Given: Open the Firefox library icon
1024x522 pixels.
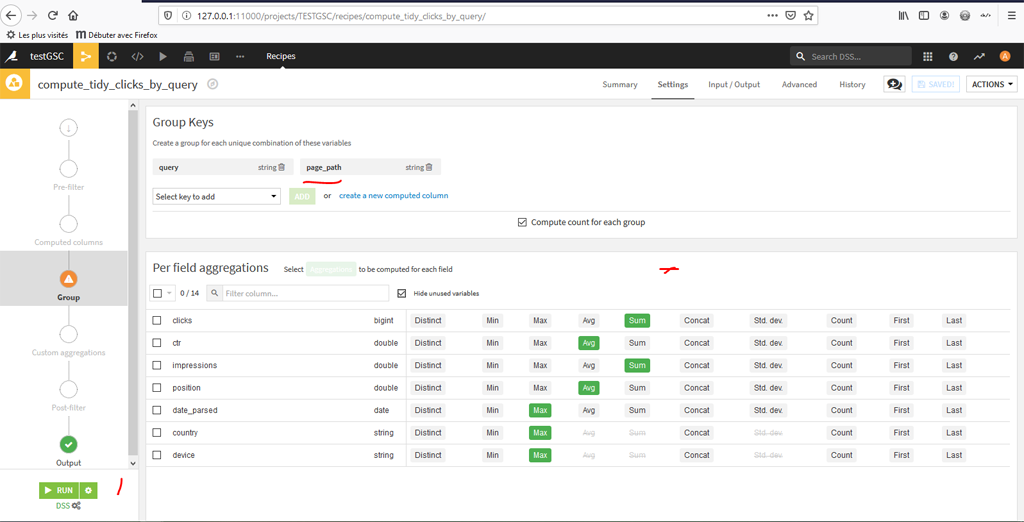Looking at the screenshot, I should tap(903, 15).
